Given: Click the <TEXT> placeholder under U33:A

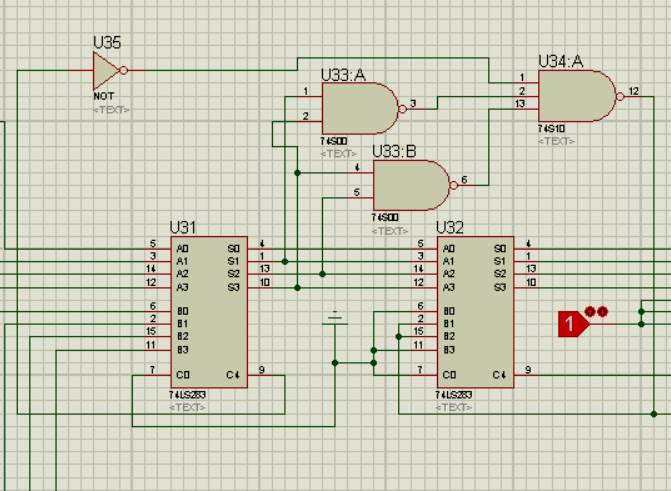Looking at the screenshot, I should (338, 153).
